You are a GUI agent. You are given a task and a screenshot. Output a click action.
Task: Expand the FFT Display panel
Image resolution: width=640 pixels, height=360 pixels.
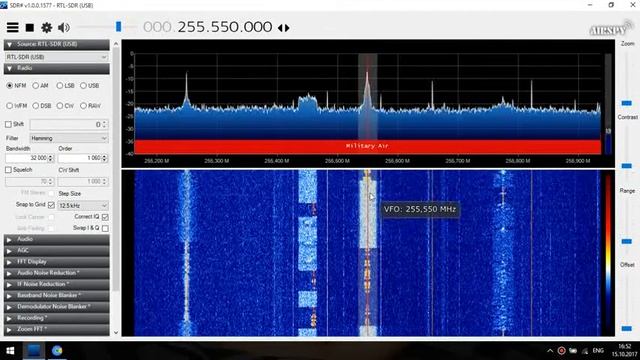pyautogui.click(x=57, y=262)
